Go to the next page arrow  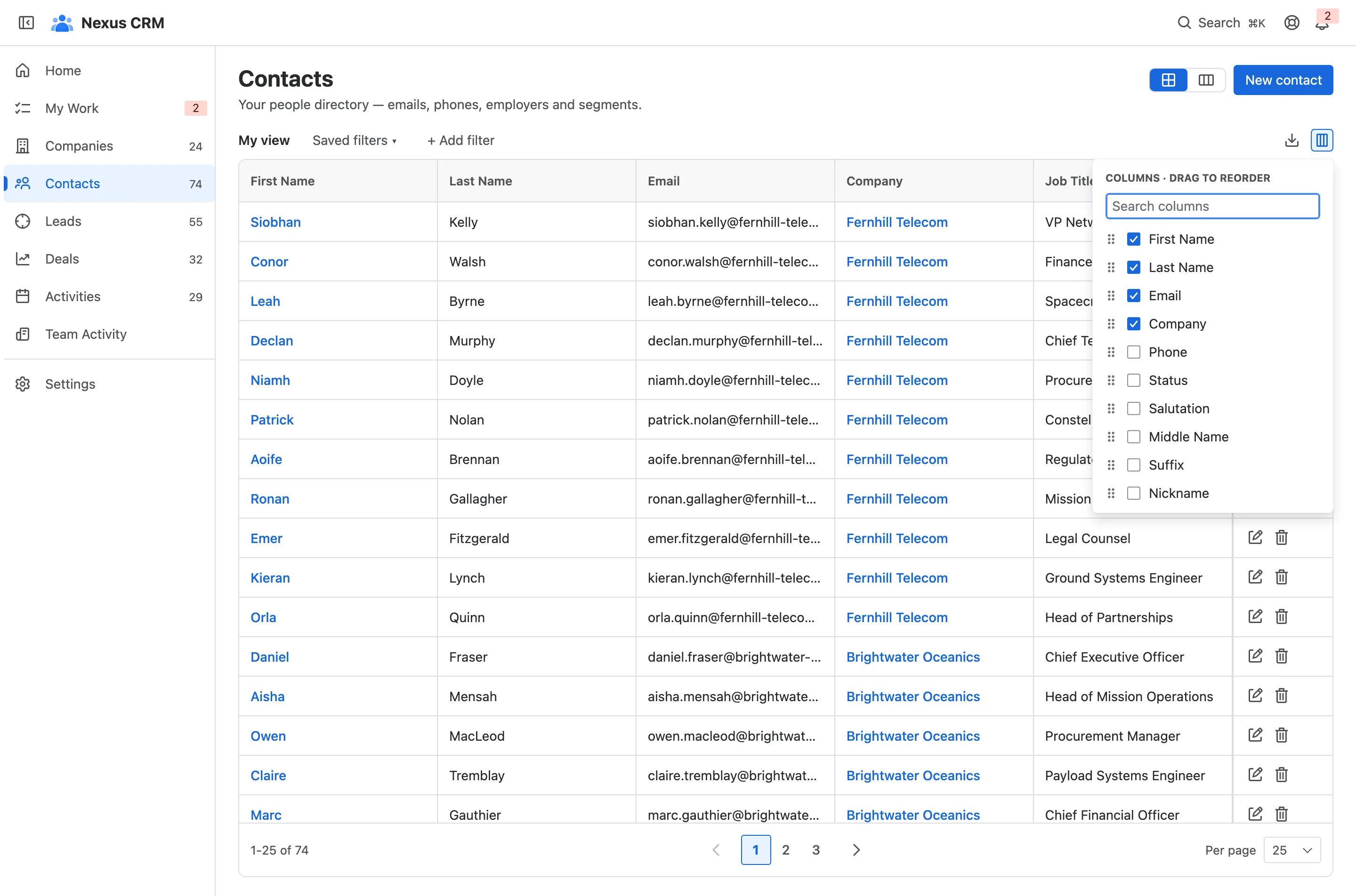[856, 850]
